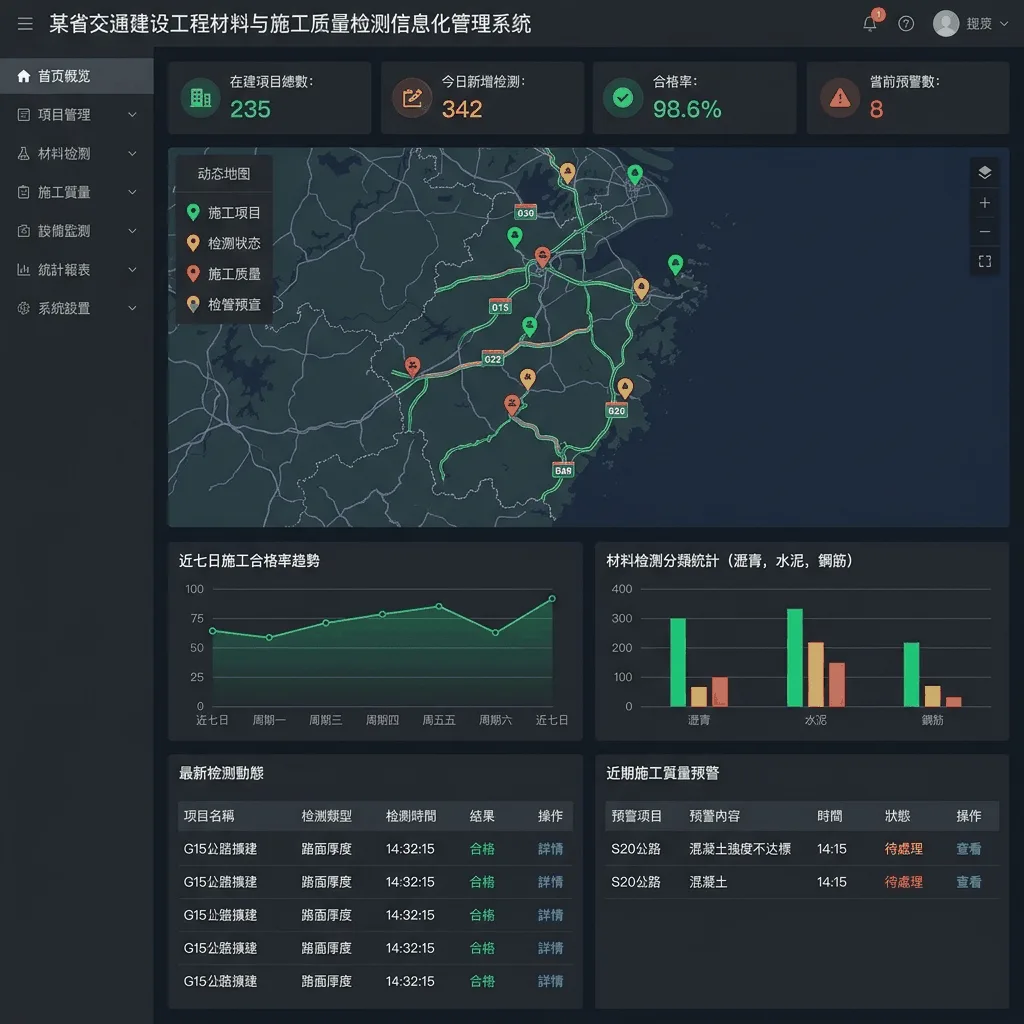Open the notification bell with red badge
Viewport: 1024px width, 1024px height.
(x=870, y=24)
